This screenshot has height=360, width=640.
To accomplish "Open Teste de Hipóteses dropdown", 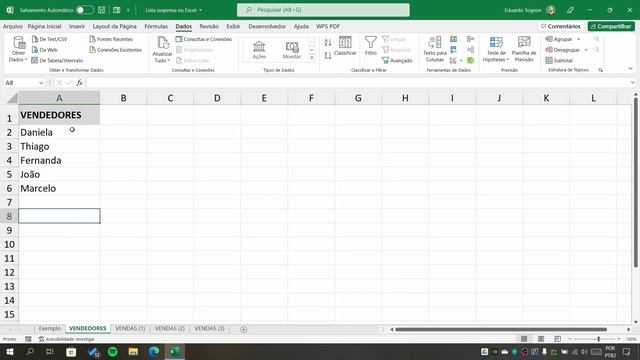I will click(496, 49).
